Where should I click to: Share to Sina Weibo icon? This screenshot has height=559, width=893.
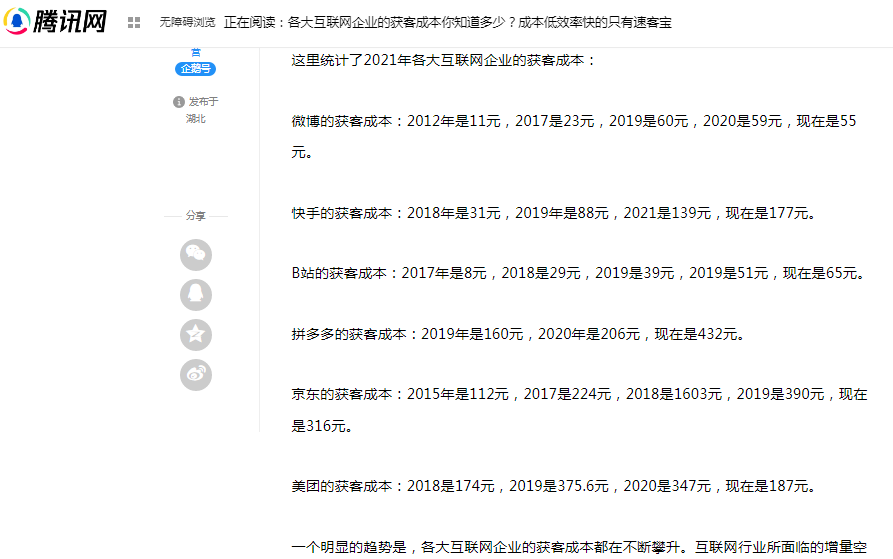[196, 375]
